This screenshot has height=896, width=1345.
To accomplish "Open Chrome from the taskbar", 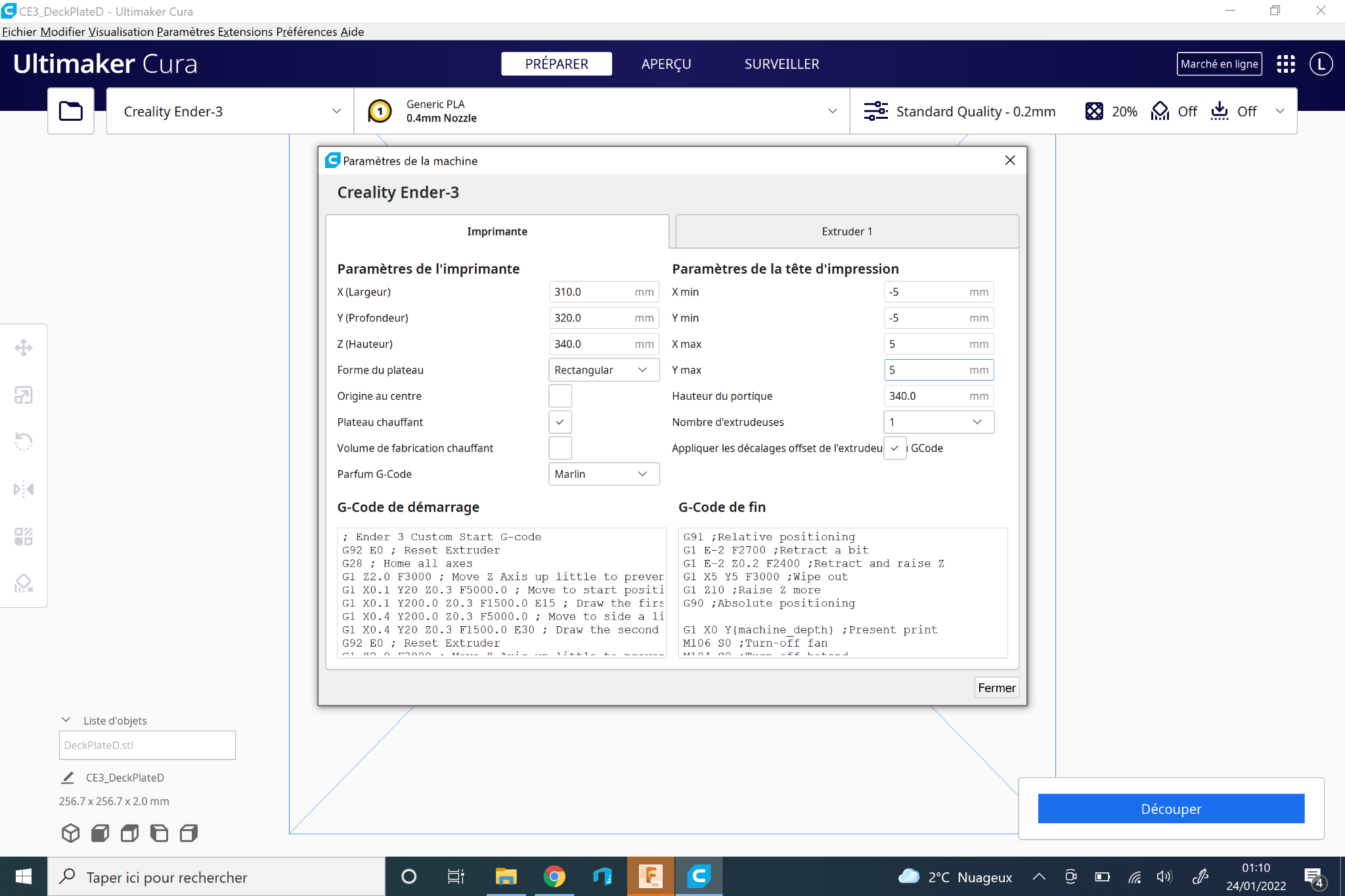I will [x=554, y=876].
